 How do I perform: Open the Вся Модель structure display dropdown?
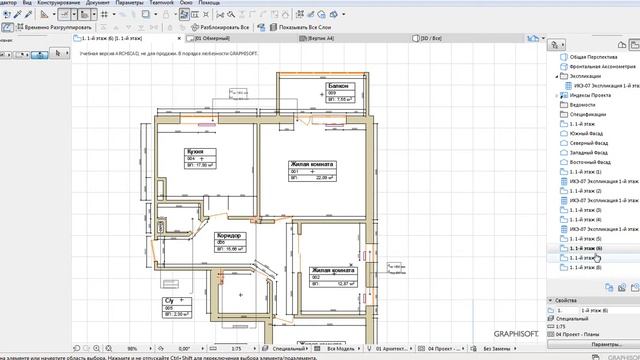click(x=359, y=349)
